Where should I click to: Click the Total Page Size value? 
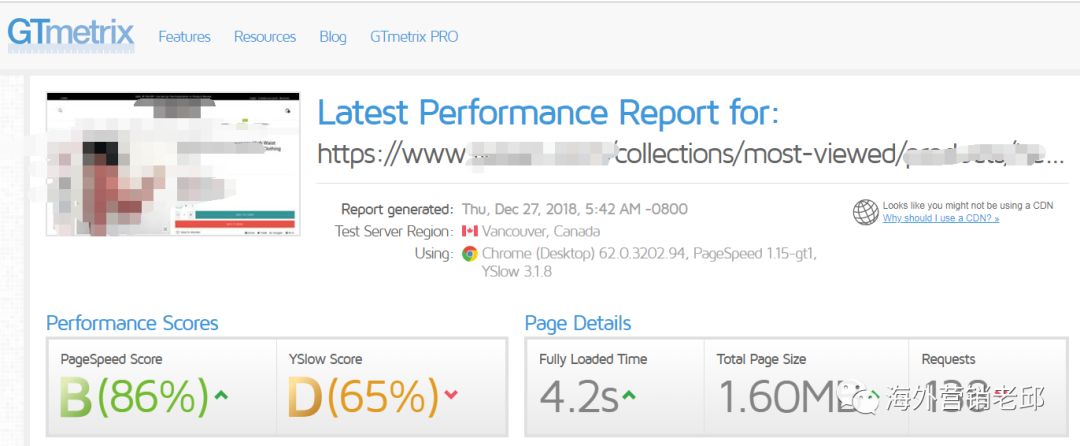(x=788, y=398)
